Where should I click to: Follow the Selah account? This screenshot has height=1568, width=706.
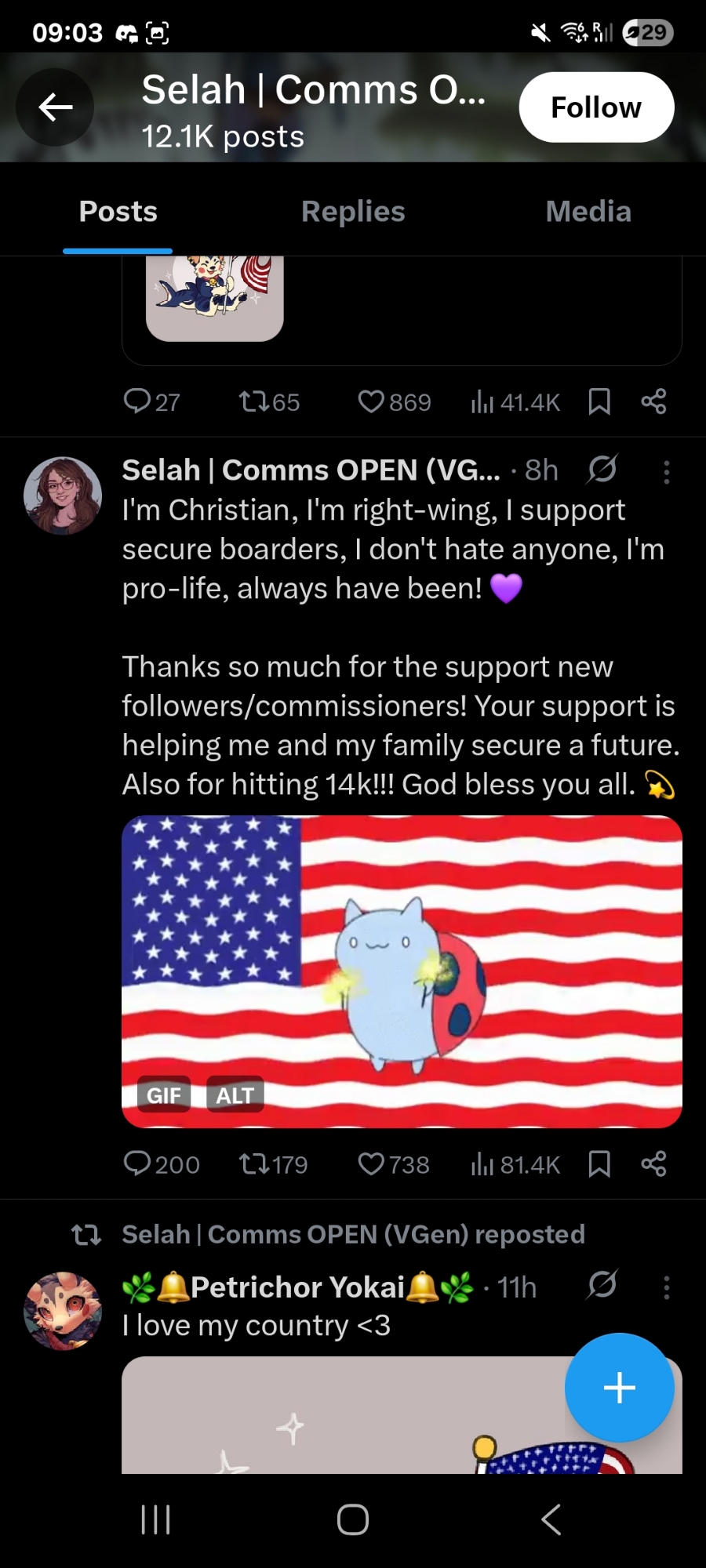596,107
